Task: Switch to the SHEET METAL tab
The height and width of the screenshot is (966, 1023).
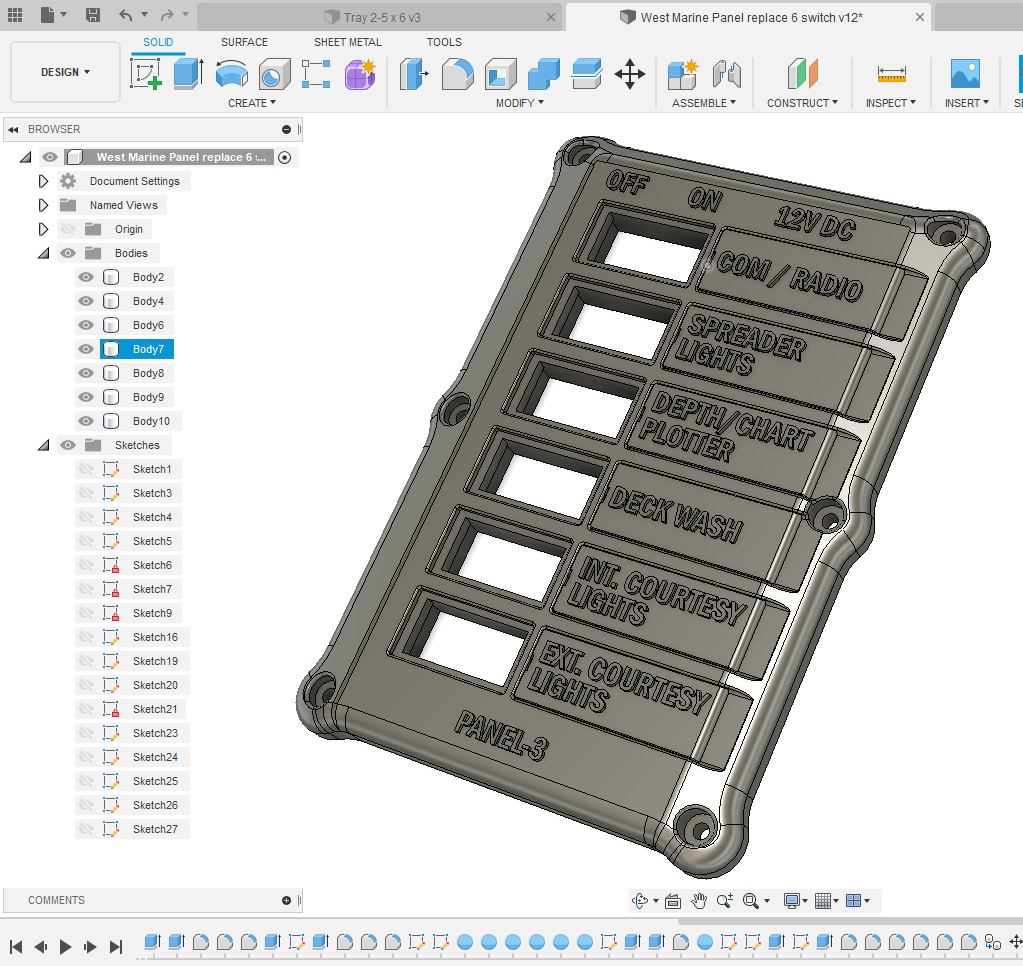Action: pos(348,42)
